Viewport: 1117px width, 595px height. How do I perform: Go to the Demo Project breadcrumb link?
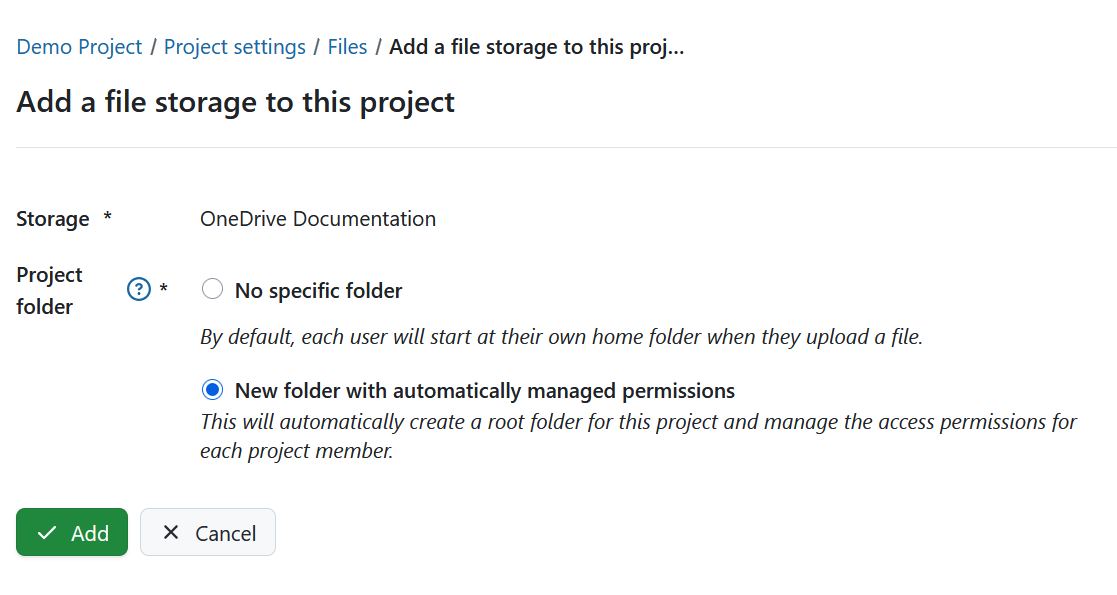coord(79,46)
